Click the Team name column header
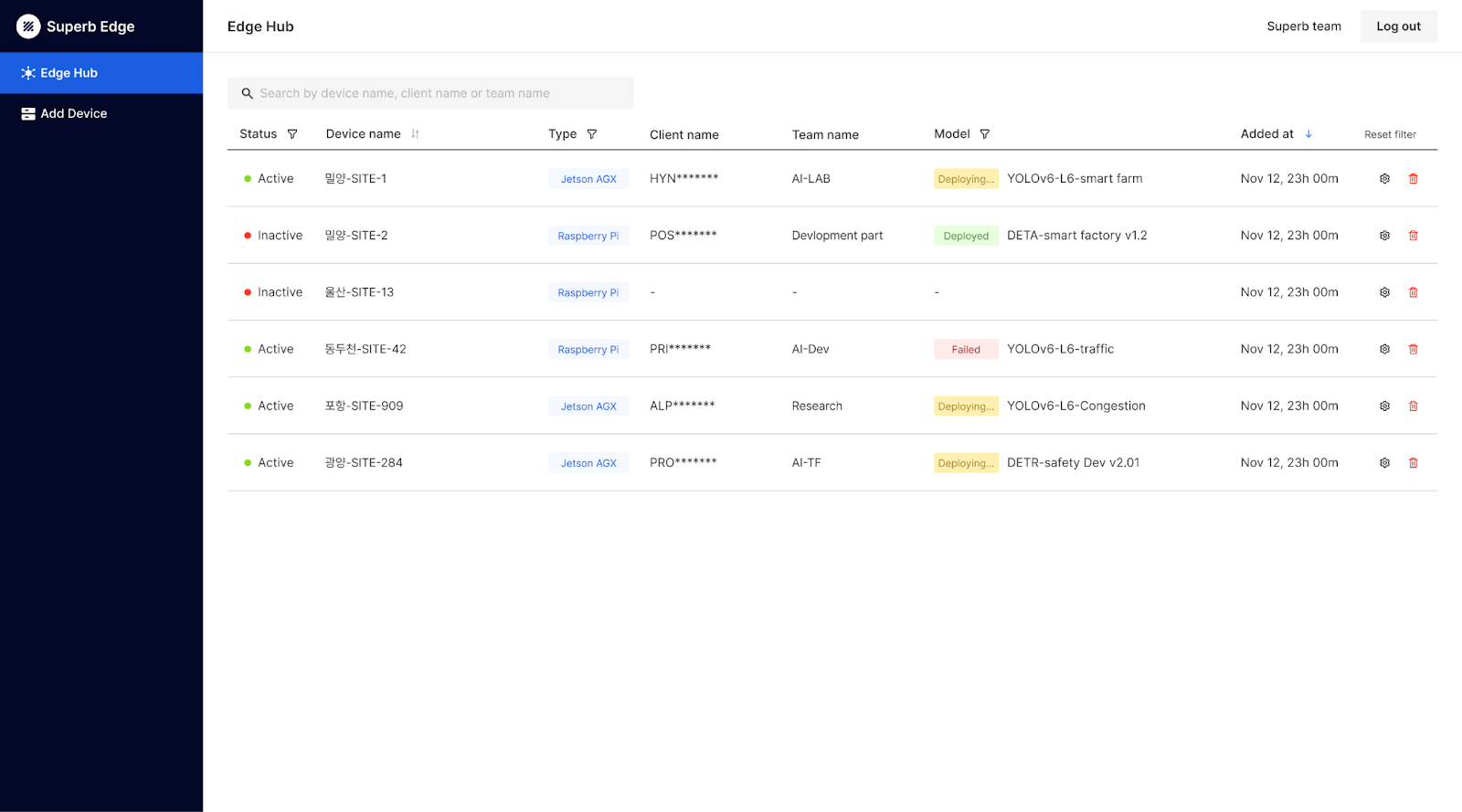1462x812 pixels. click(x=825, y=134)
